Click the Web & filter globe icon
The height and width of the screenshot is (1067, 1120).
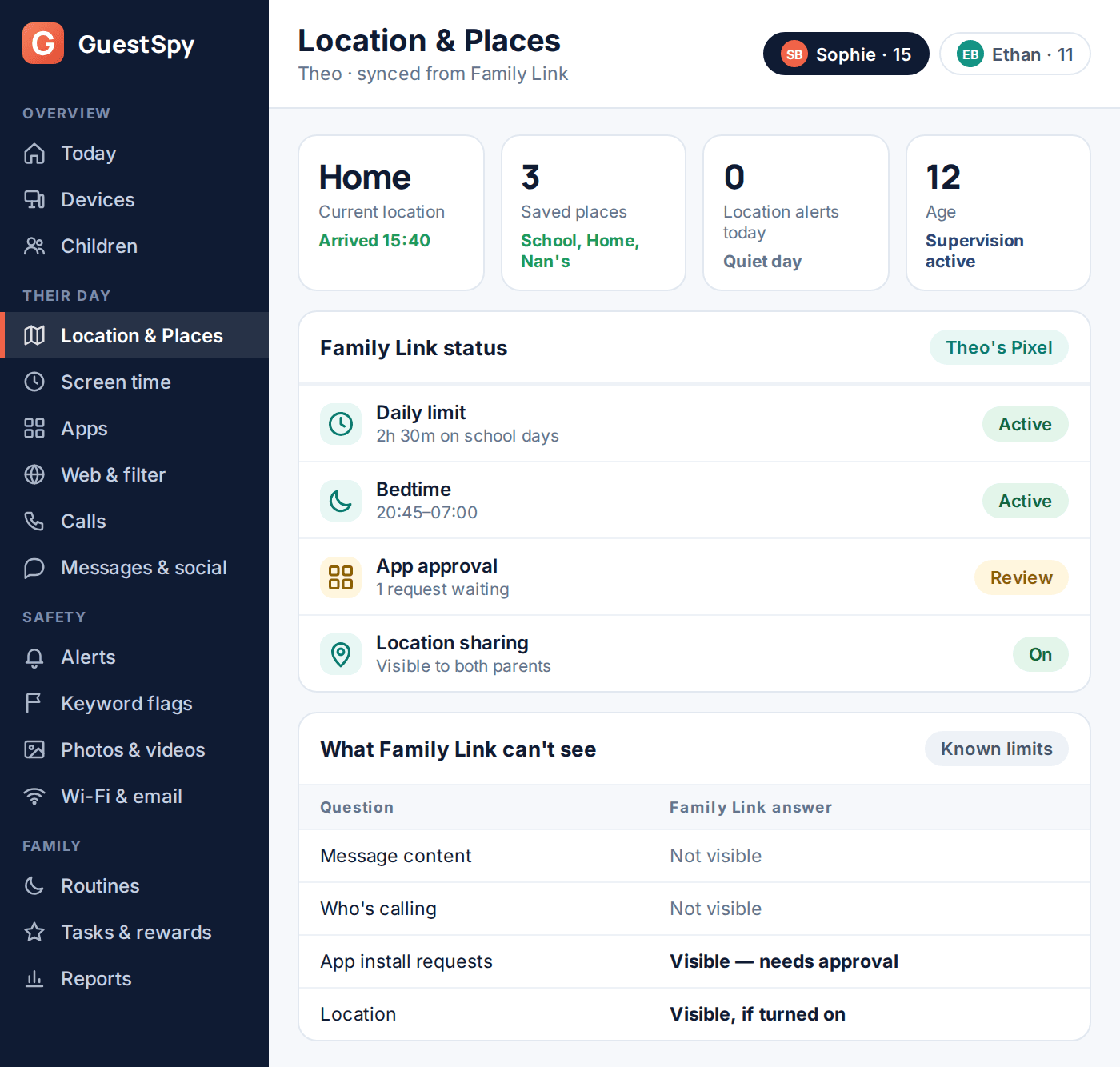(x=34, y=474)
